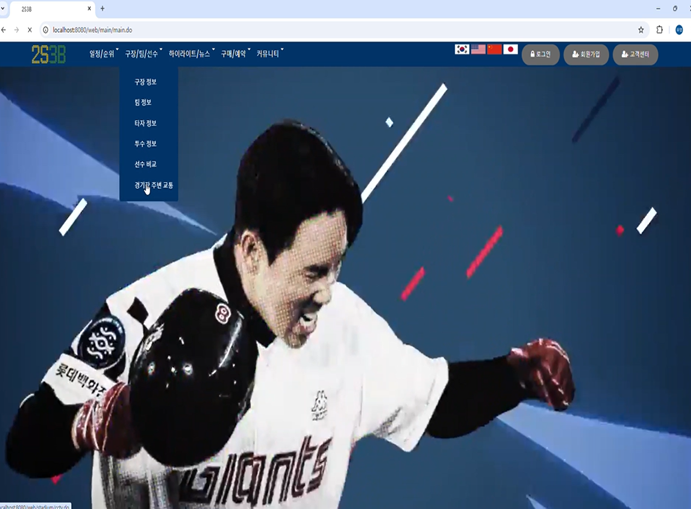Open the browser extensions puzzle icon

660,30
